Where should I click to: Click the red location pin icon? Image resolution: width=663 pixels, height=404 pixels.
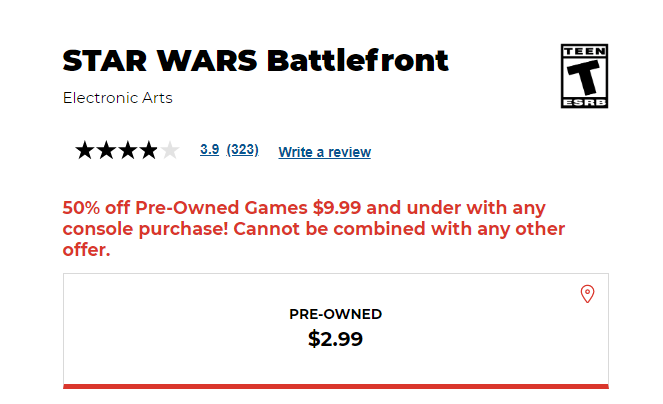588,294
